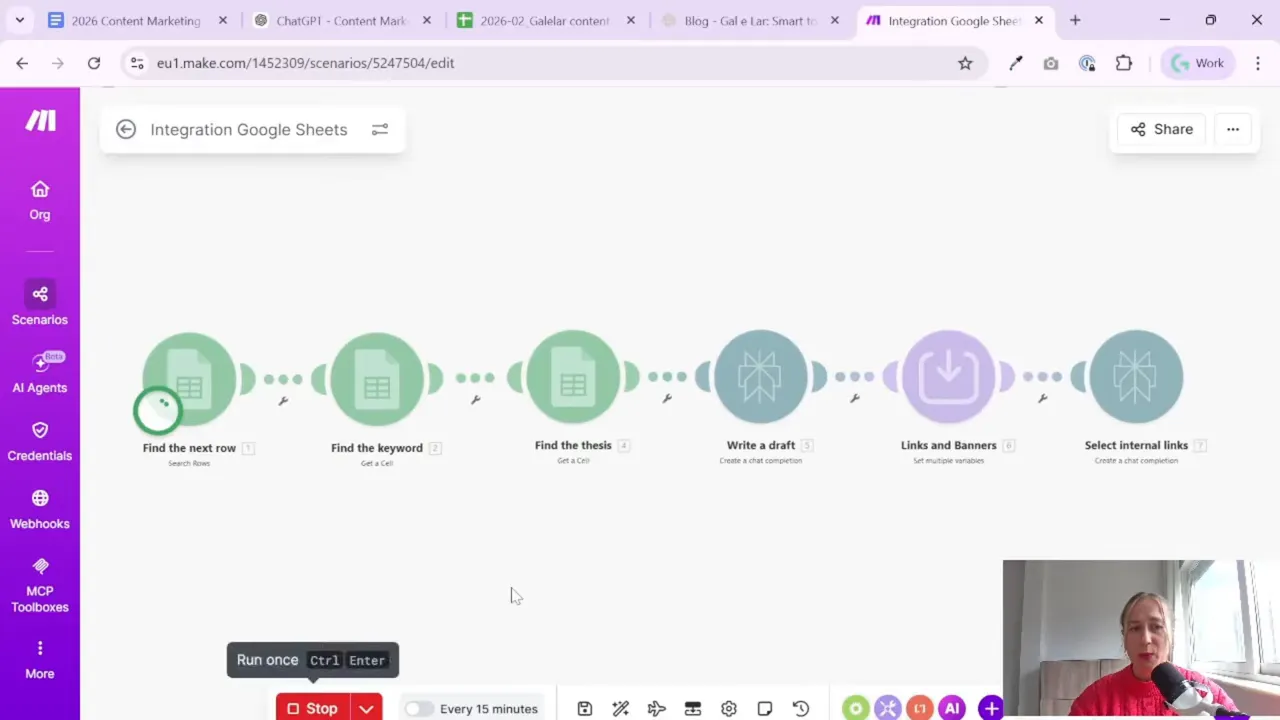Open the notes icon in toolbar
The height and width of the screenshot is (720, 1280).
click(765, 709)
